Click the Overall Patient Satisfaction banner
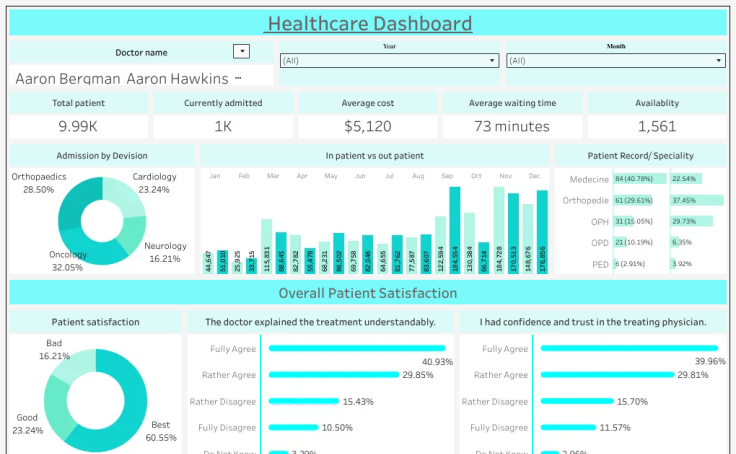This screenshot has height=454, width=736. tap(368, 293)
